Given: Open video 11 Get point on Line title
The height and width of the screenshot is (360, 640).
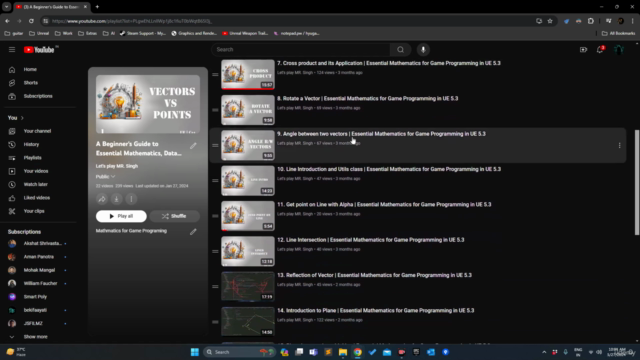Looking at the screenshot, I should point(384,204).
